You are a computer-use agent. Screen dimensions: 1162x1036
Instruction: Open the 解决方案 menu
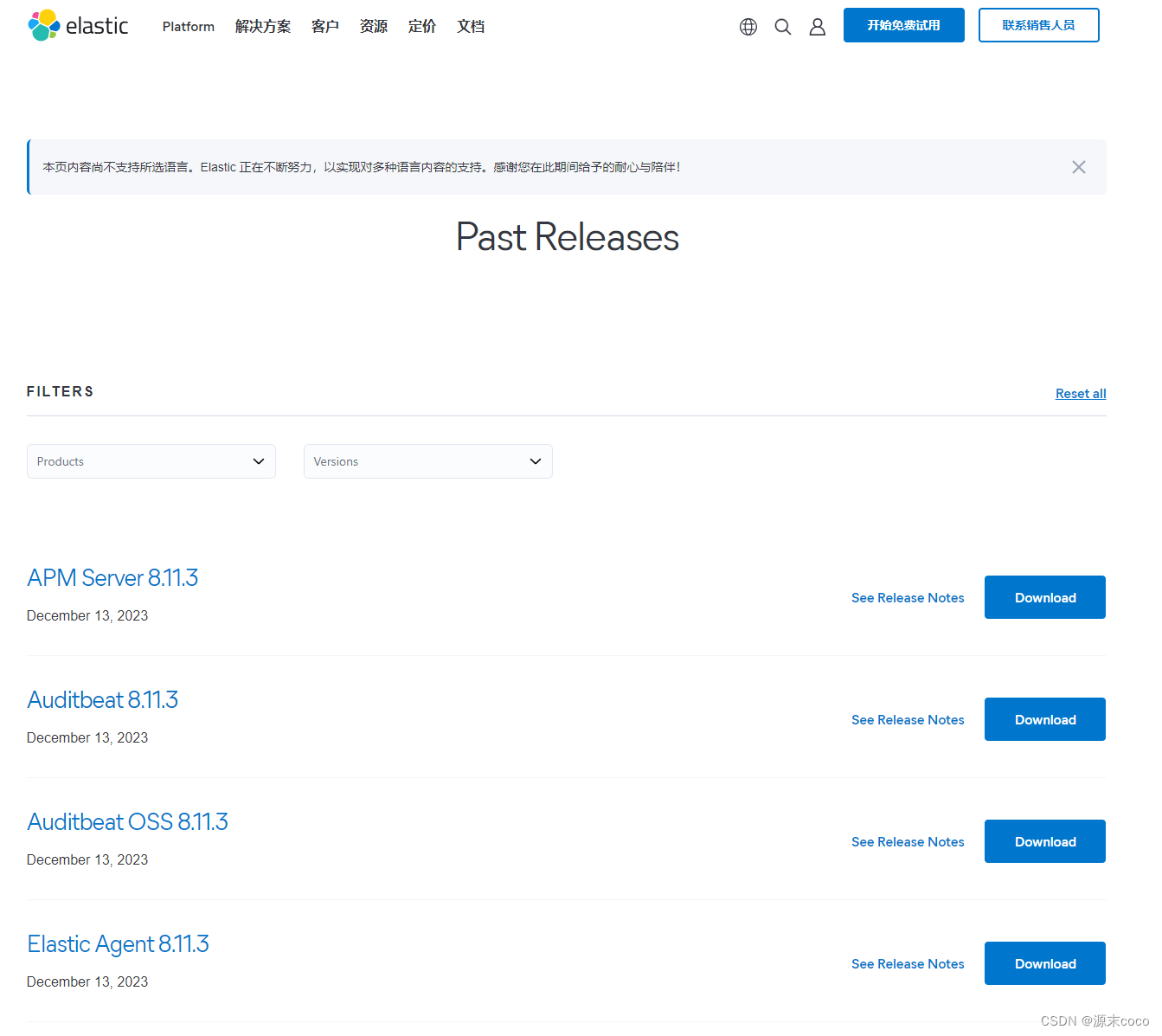[x=263, y=27]
